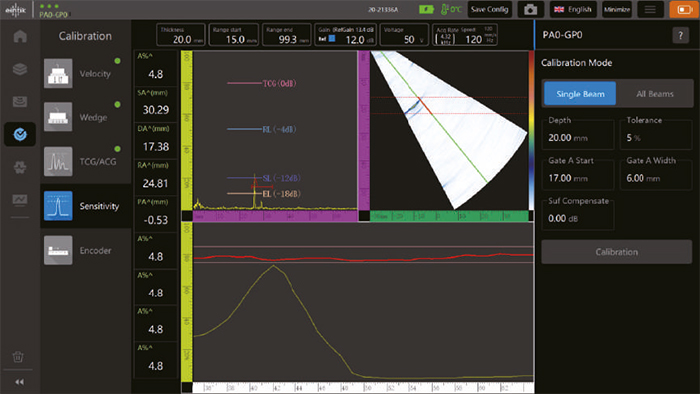
Task: Toggle the Ref gain blue checkbox
Action: click(332, 39)
